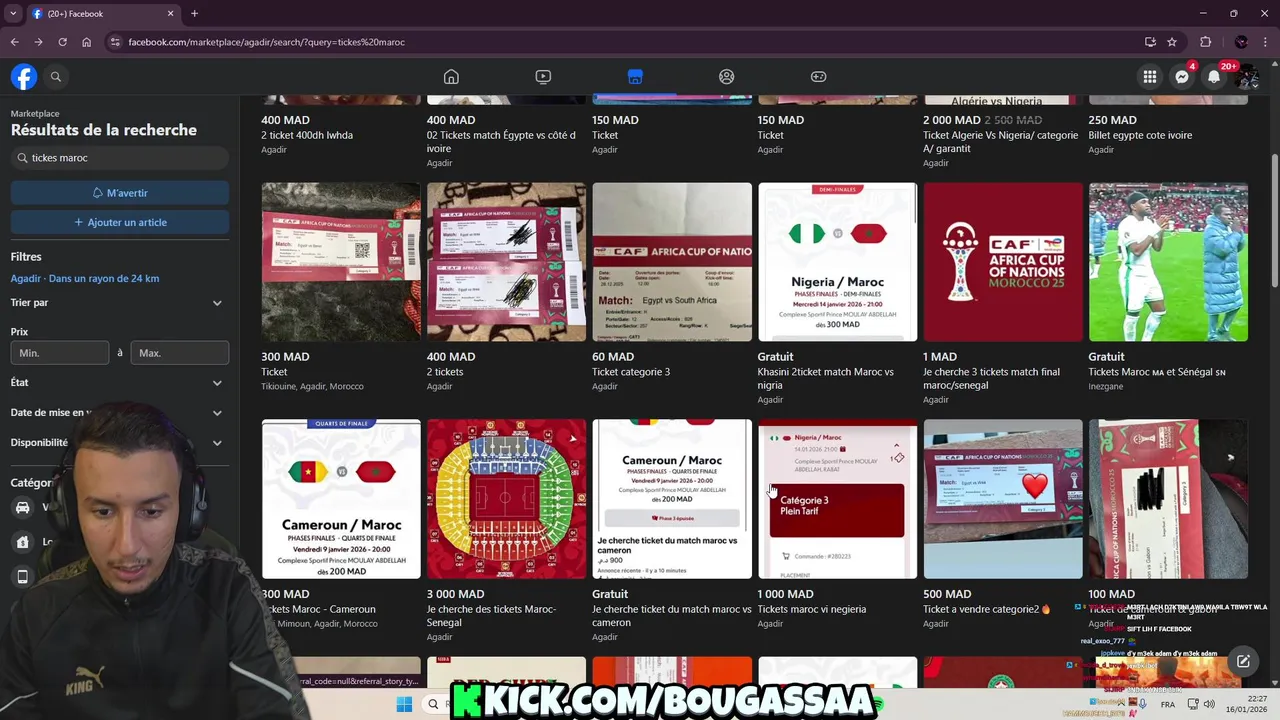Select the property rentals house icon

coord(23,542)
